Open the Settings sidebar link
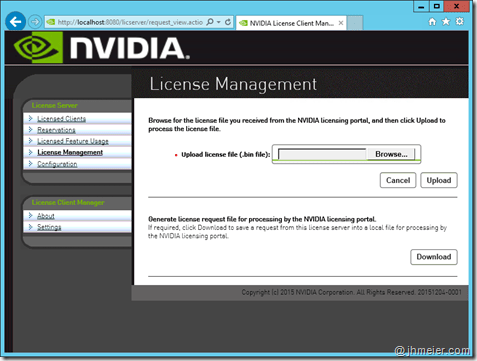 click(49, 227)
